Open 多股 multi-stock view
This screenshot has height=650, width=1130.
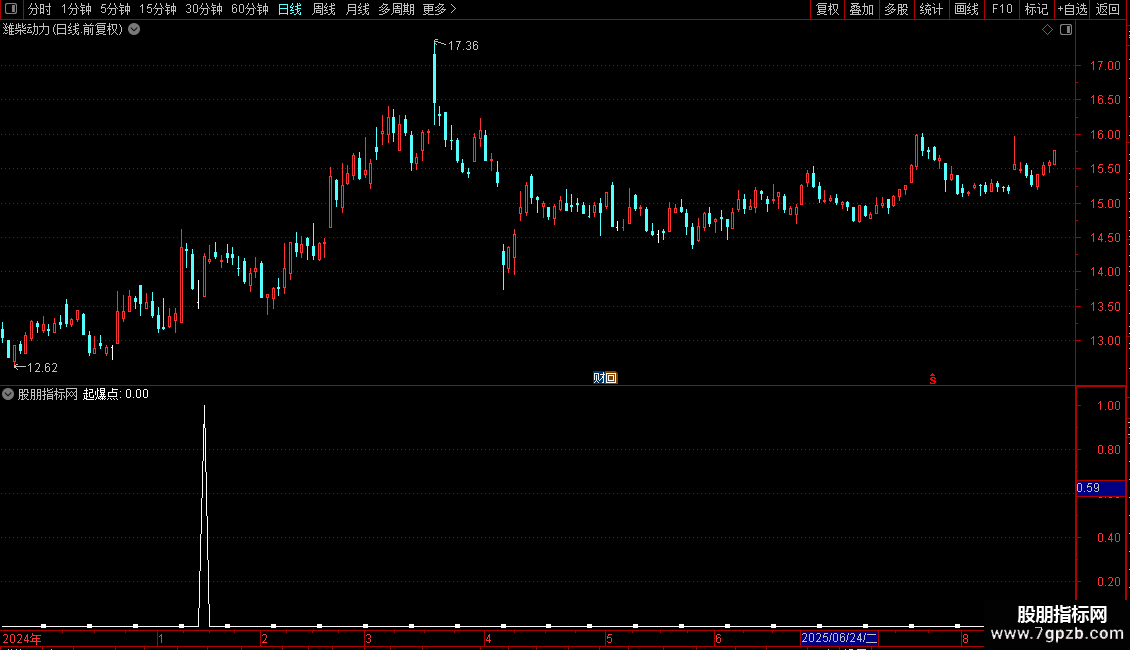click(896, 9)
